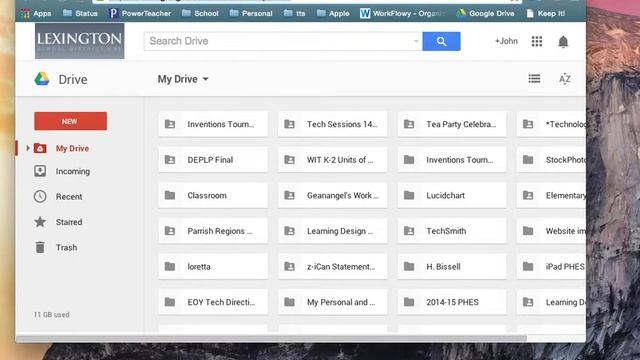Click the 11 GB used text

pos(51,315)
